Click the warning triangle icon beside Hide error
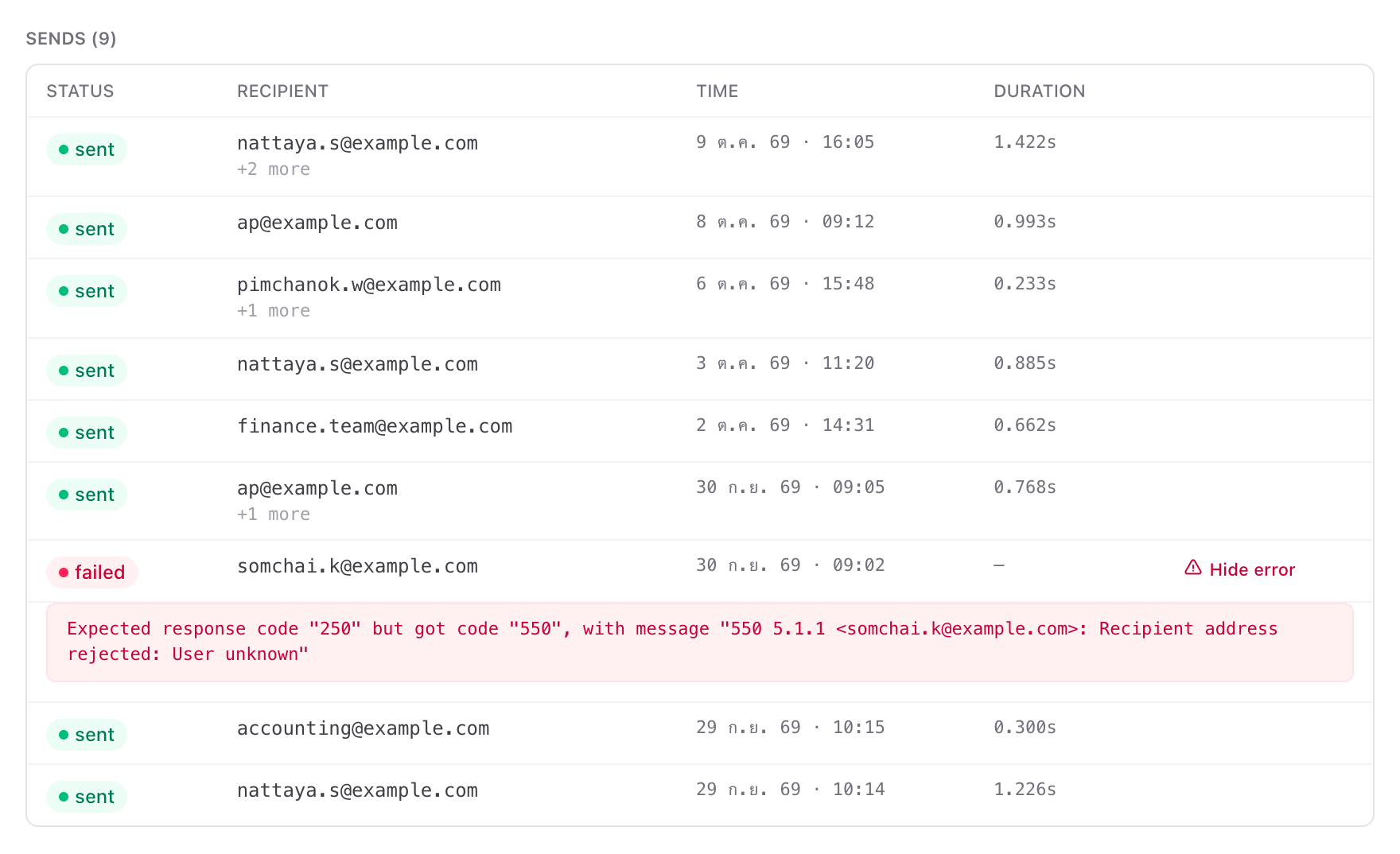This screenshot has height=854, width=1400. [x=1192, y=568]
